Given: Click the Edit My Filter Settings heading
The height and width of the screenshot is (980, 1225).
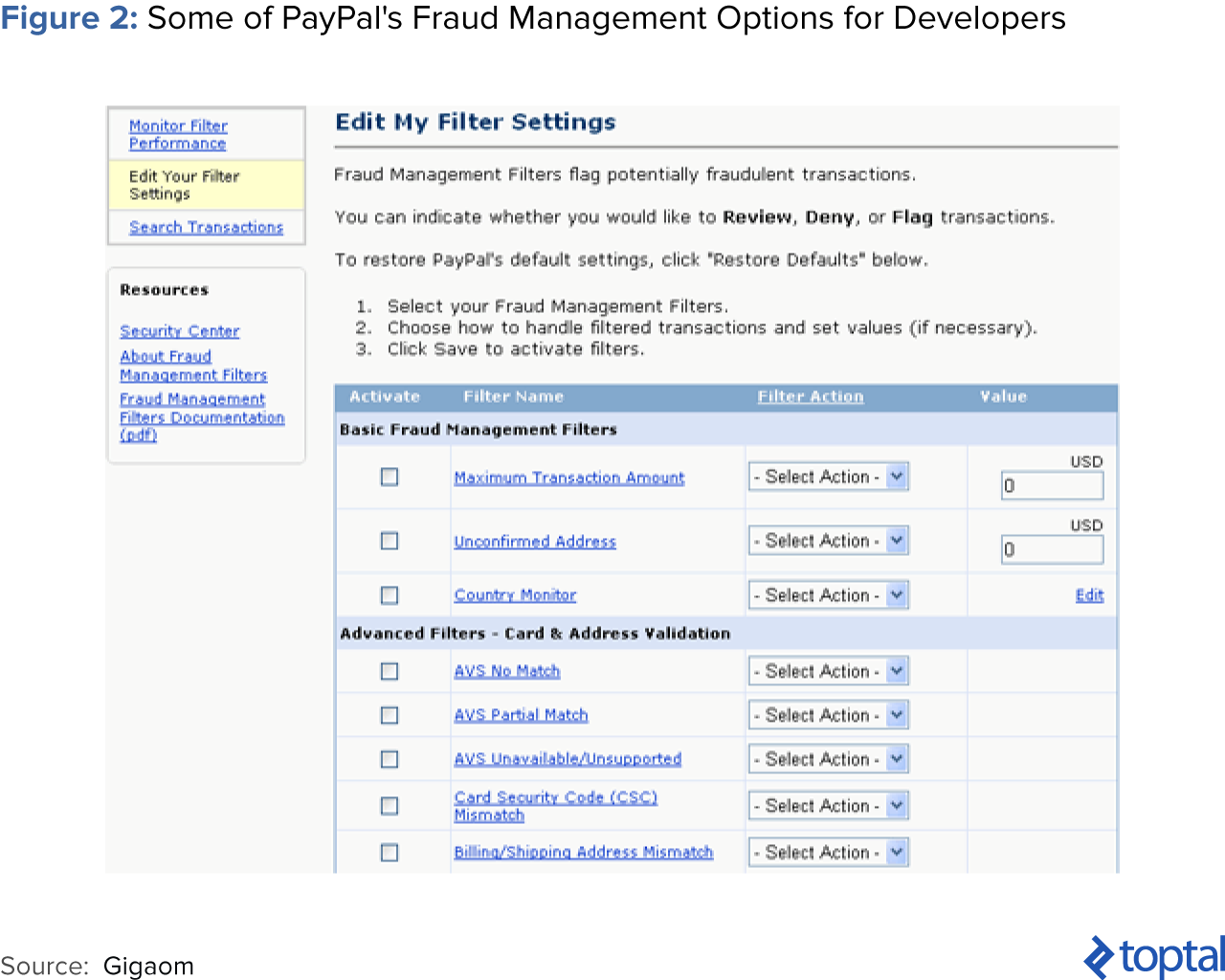Looking at the screenshot, I should (476, 122).
